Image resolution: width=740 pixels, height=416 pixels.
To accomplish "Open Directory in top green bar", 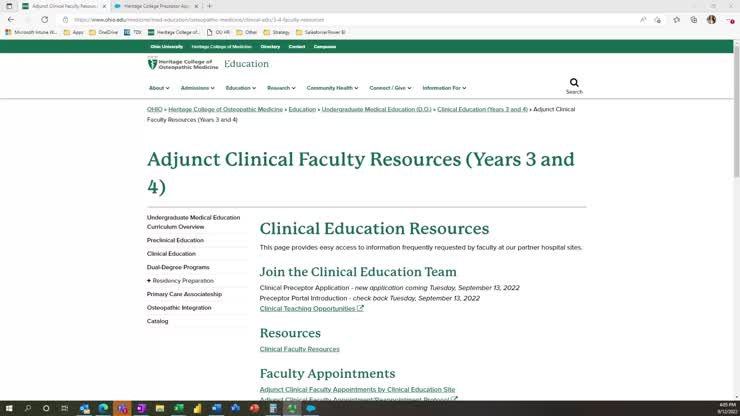I will pyautogui.click(x=270, y=47).
